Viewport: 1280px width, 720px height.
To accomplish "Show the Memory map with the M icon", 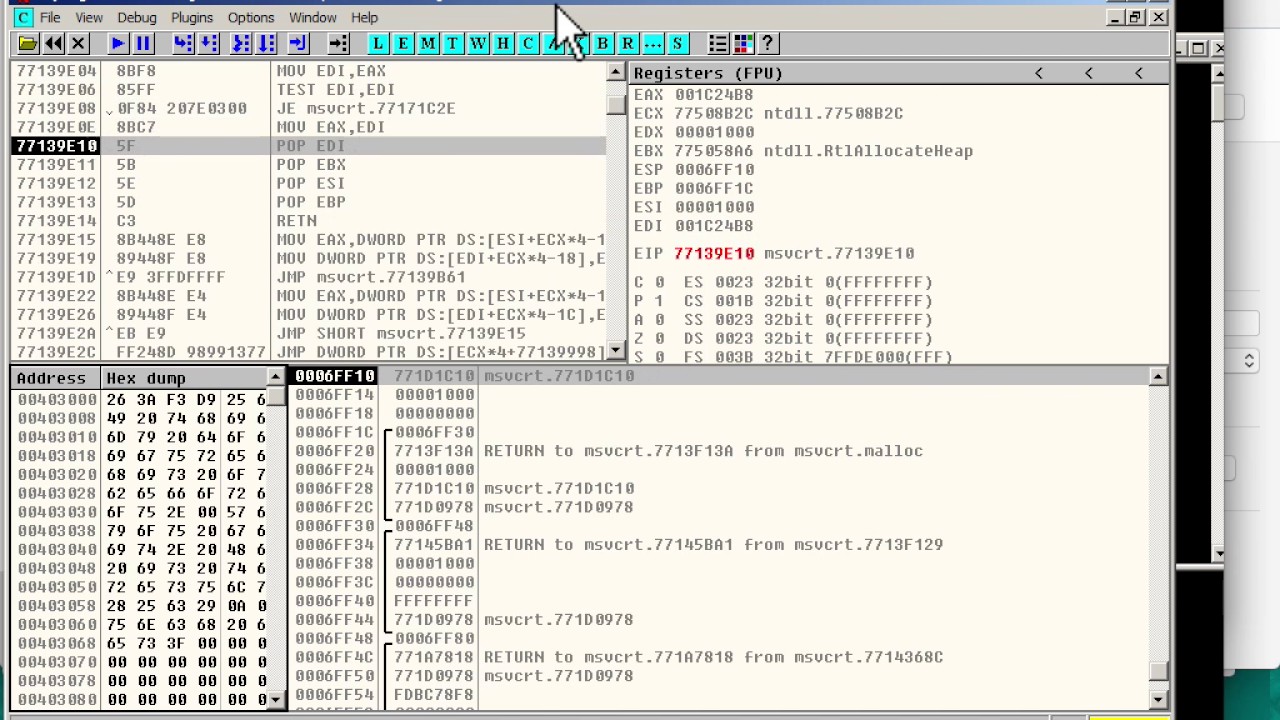I will tap(427, 44).
